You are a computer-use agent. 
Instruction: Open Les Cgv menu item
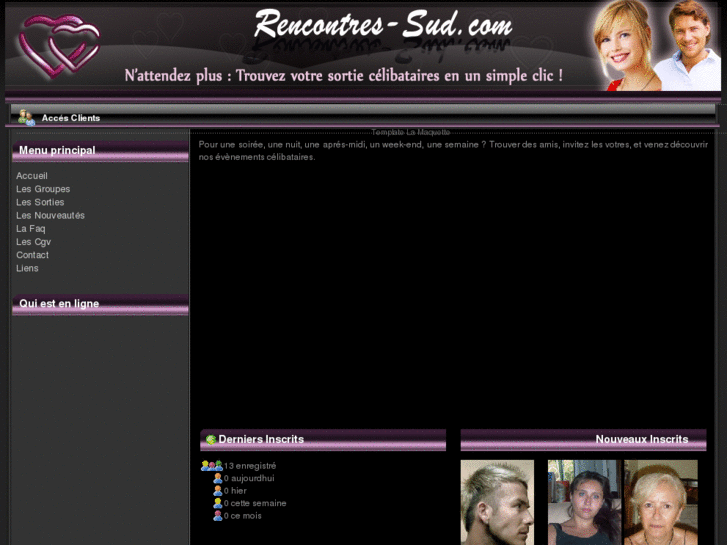coord(33,242)
